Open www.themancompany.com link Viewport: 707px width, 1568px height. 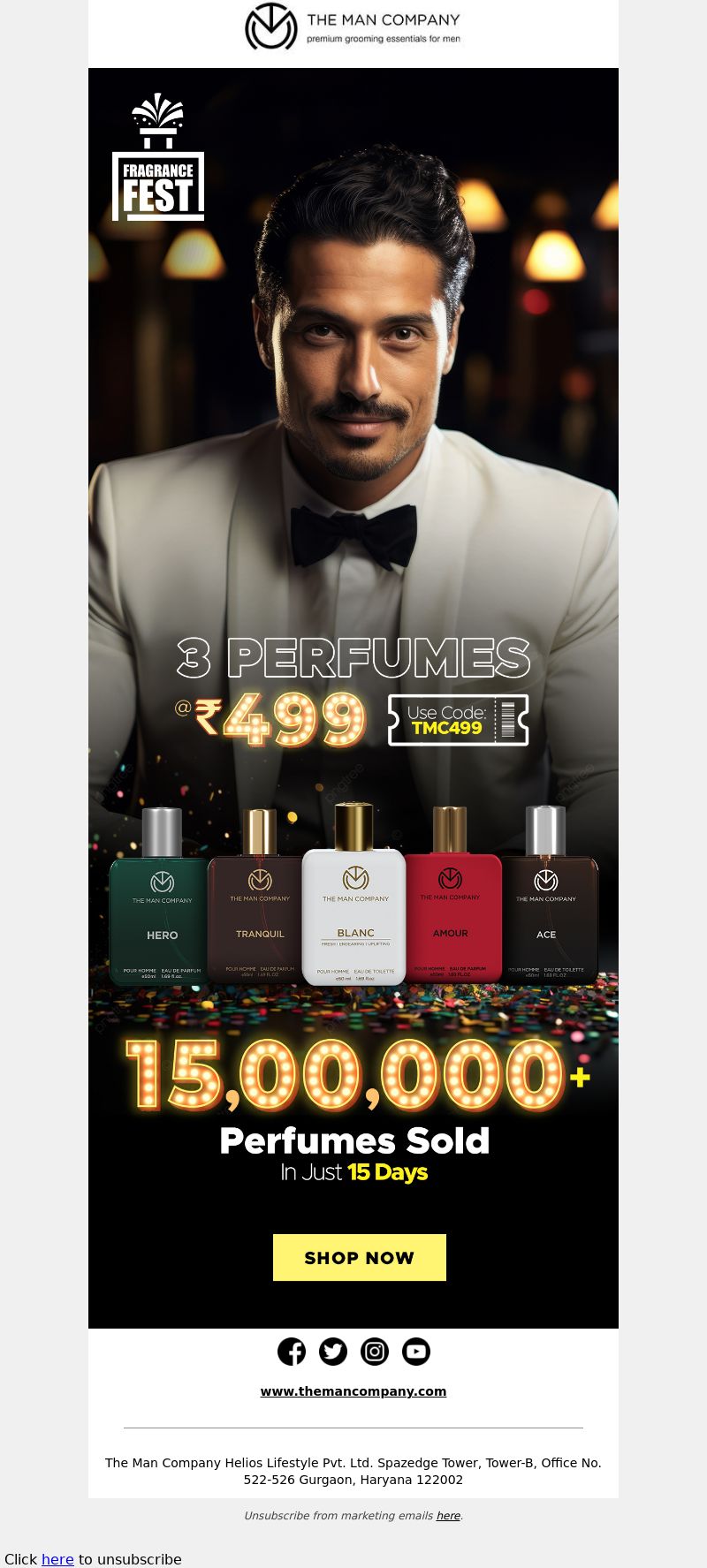click(x=353, y=1391)
